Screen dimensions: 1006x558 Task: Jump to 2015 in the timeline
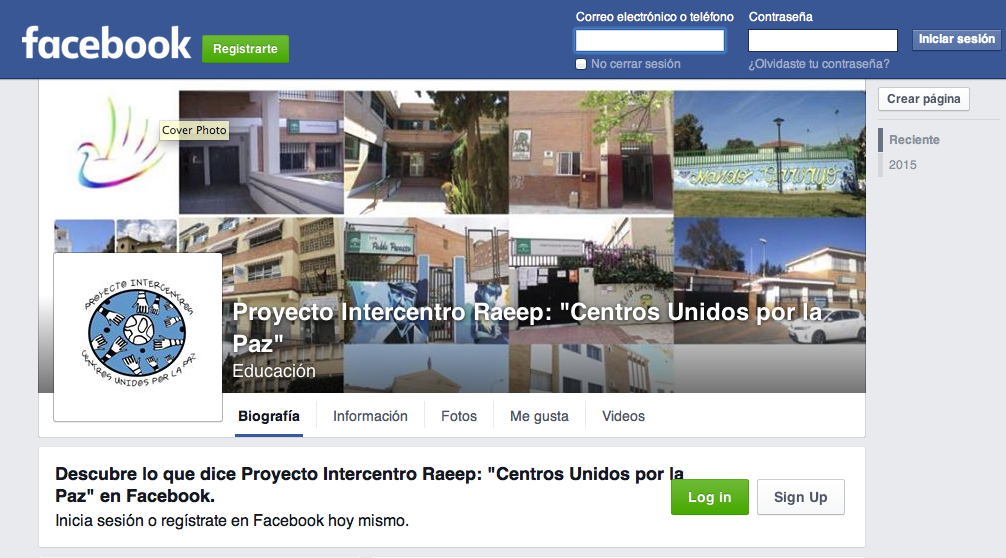click(x=902, y=165)
